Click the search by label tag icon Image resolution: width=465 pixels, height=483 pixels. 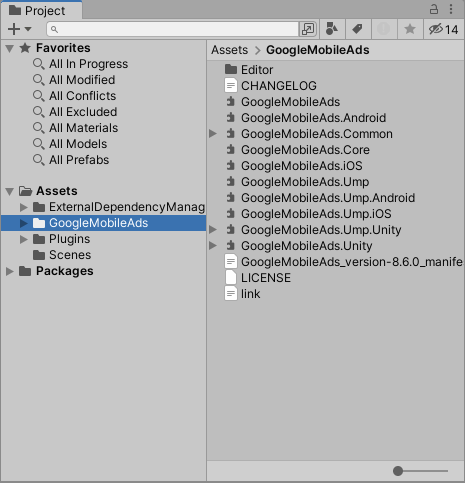358,29
